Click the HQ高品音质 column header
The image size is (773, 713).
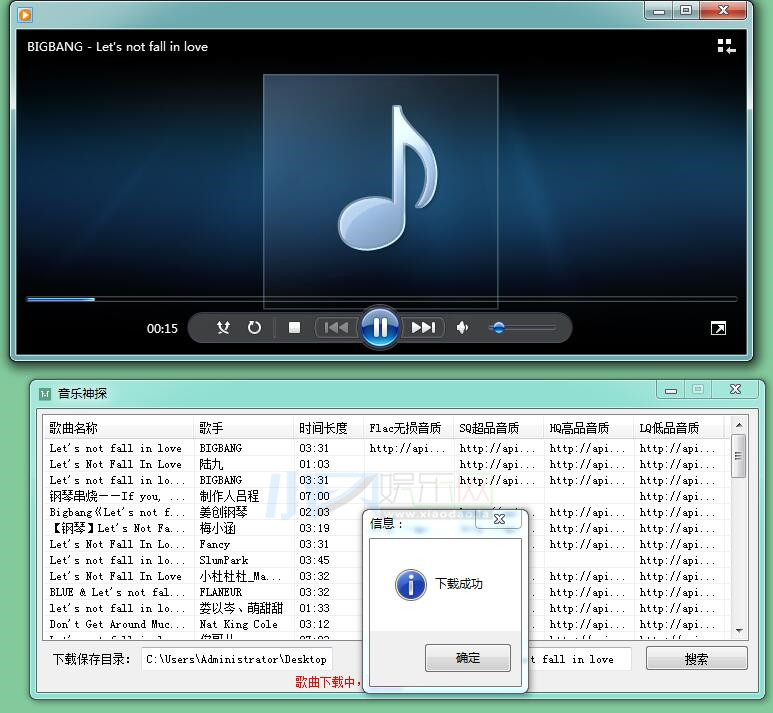(x=589, y=428)
